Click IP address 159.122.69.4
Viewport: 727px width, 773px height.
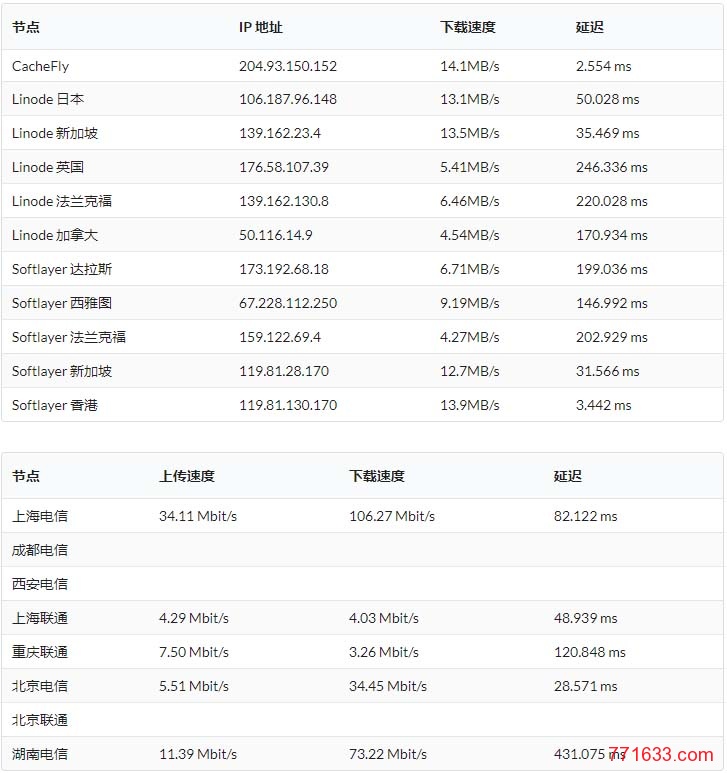click(280, 337)
